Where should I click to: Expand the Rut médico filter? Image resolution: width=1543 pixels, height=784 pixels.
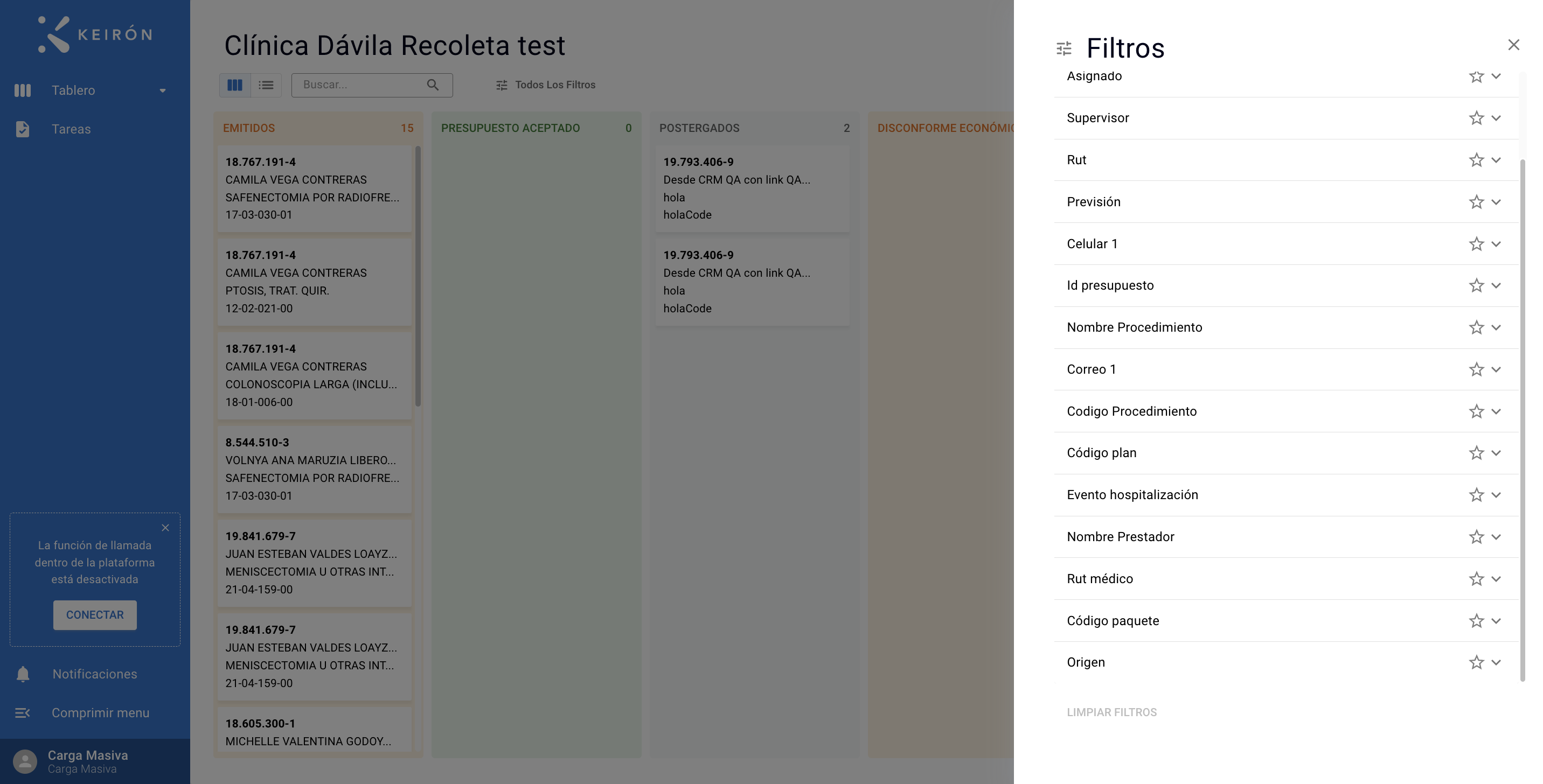coord(1496,579)
